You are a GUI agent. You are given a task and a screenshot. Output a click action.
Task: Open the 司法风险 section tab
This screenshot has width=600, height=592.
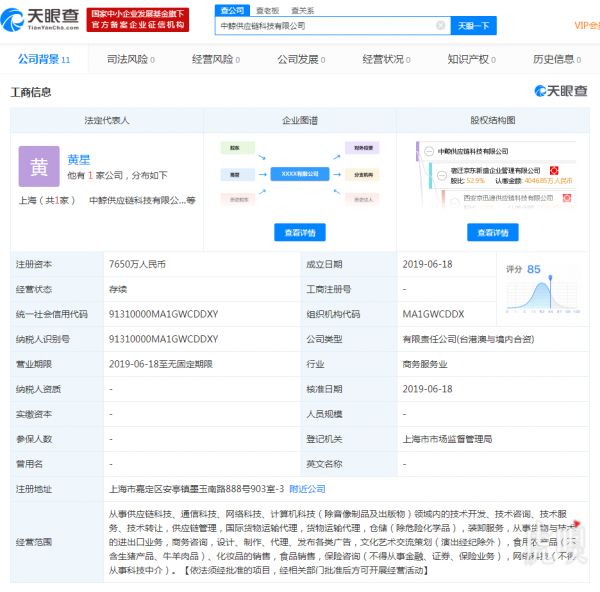(x=129, y=59)
